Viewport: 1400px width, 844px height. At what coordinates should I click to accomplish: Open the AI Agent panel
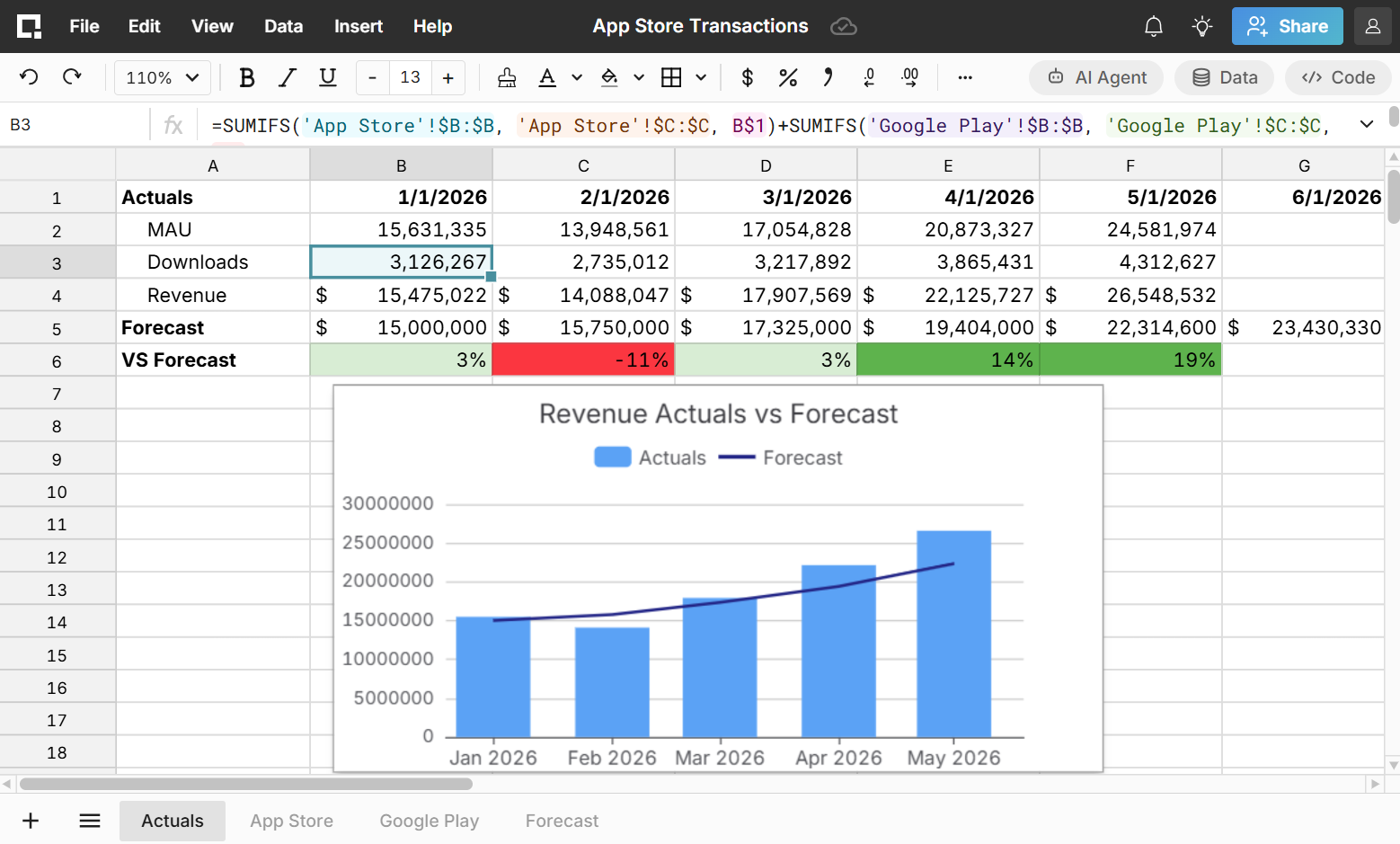coord(1096,77)
